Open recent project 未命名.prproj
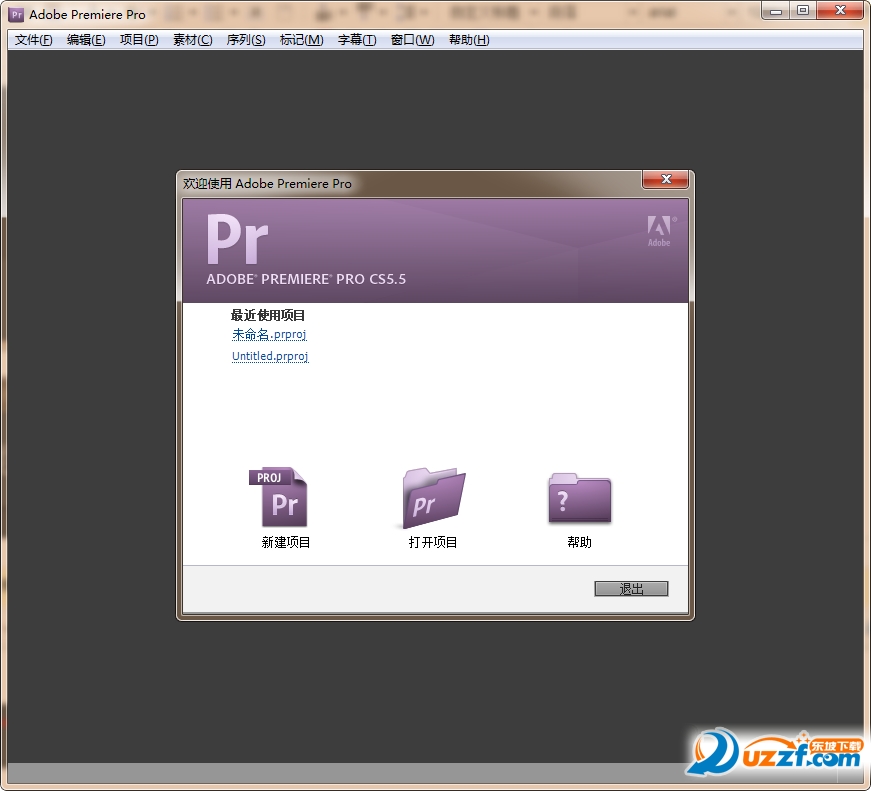The image size is (871, 791). 269,334
